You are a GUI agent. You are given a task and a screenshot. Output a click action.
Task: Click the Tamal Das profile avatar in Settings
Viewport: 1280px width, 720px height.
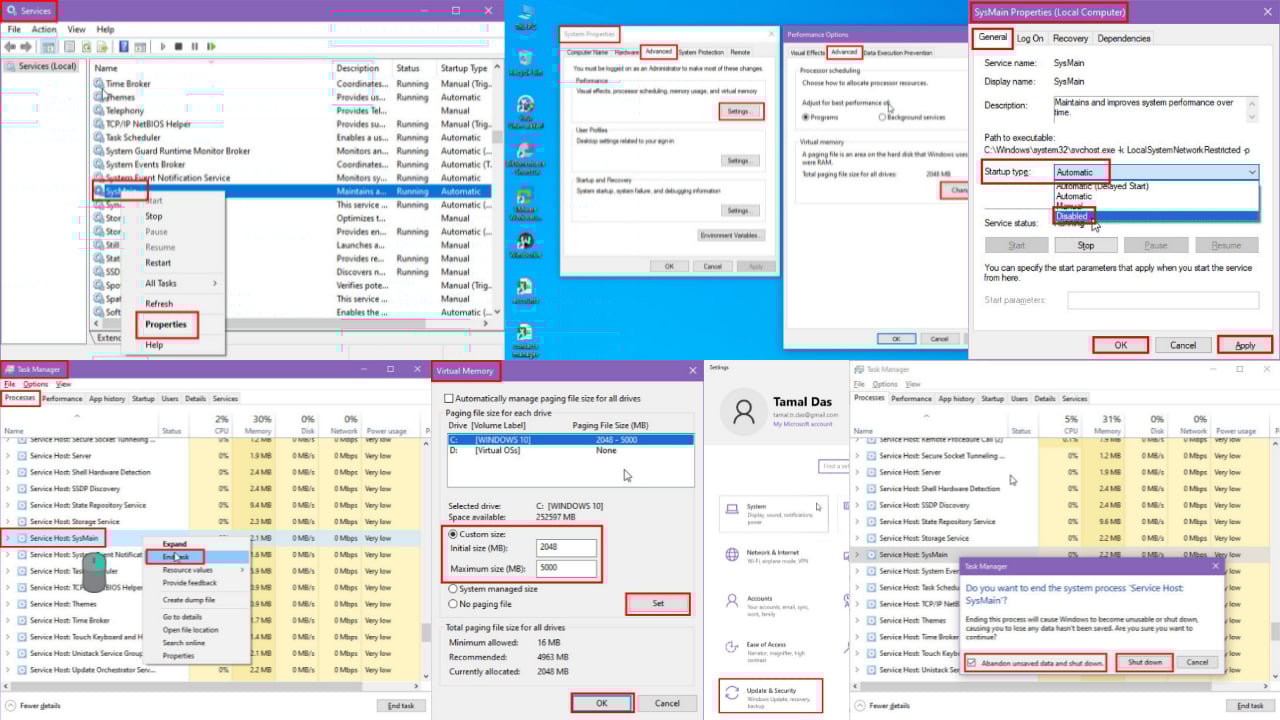point(745,411)
